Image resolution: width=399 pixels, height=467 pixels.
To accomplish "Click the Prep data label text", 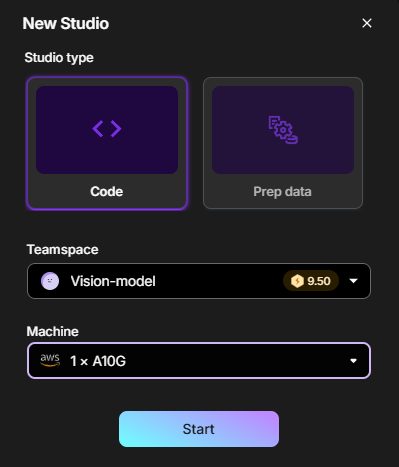I will [x=282, y=192].
